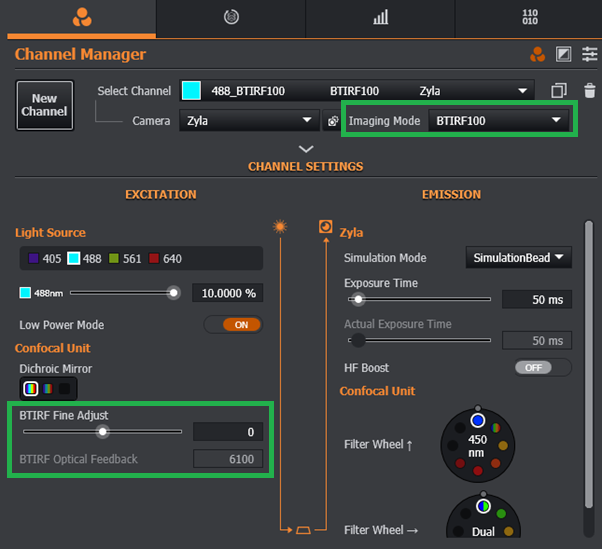602x549 pixels.
Task: Open the Simulation Mode dropdown
Action: (517, 258)
